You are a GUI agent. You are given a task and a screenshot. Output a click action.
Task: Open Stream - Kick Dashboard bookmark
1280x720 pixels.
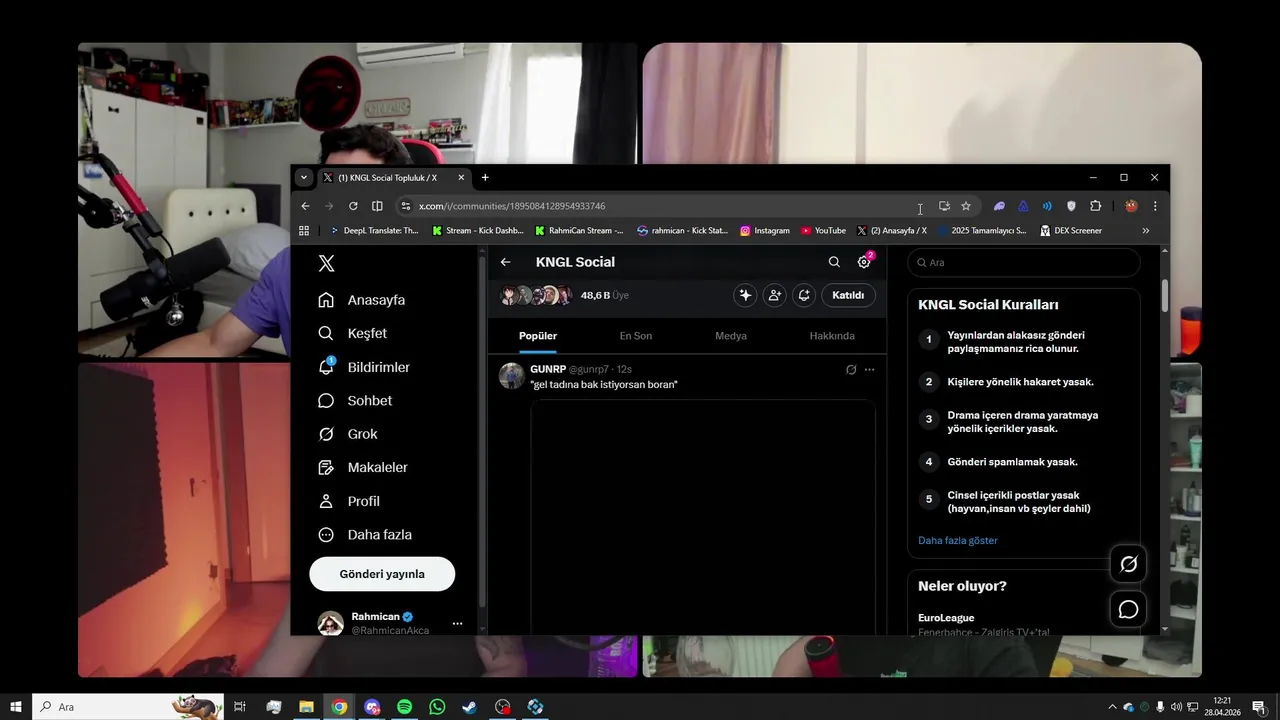click(x=478, y=230)
